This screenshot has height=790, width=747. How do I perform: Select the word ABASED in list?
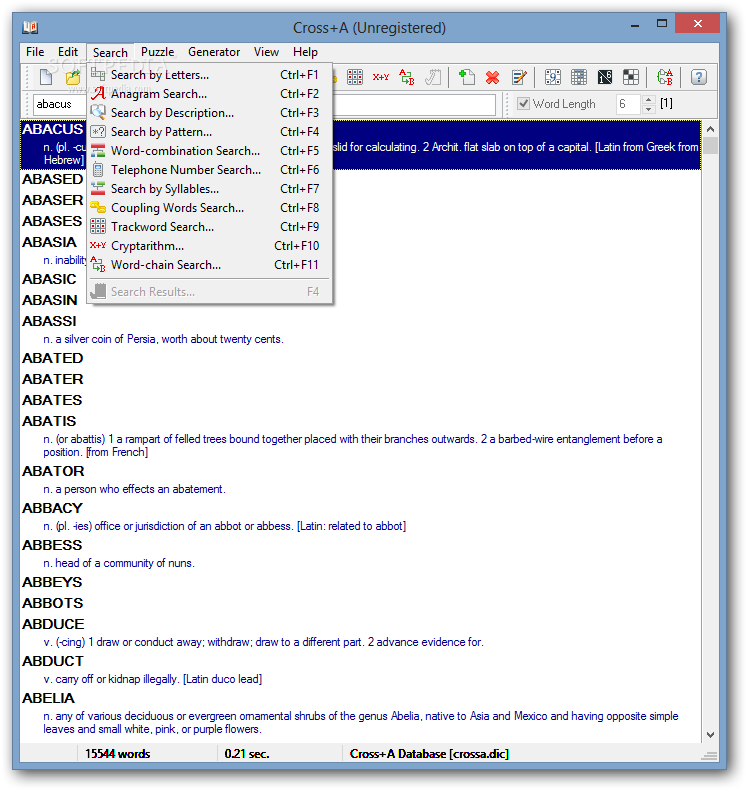point(52,179)
